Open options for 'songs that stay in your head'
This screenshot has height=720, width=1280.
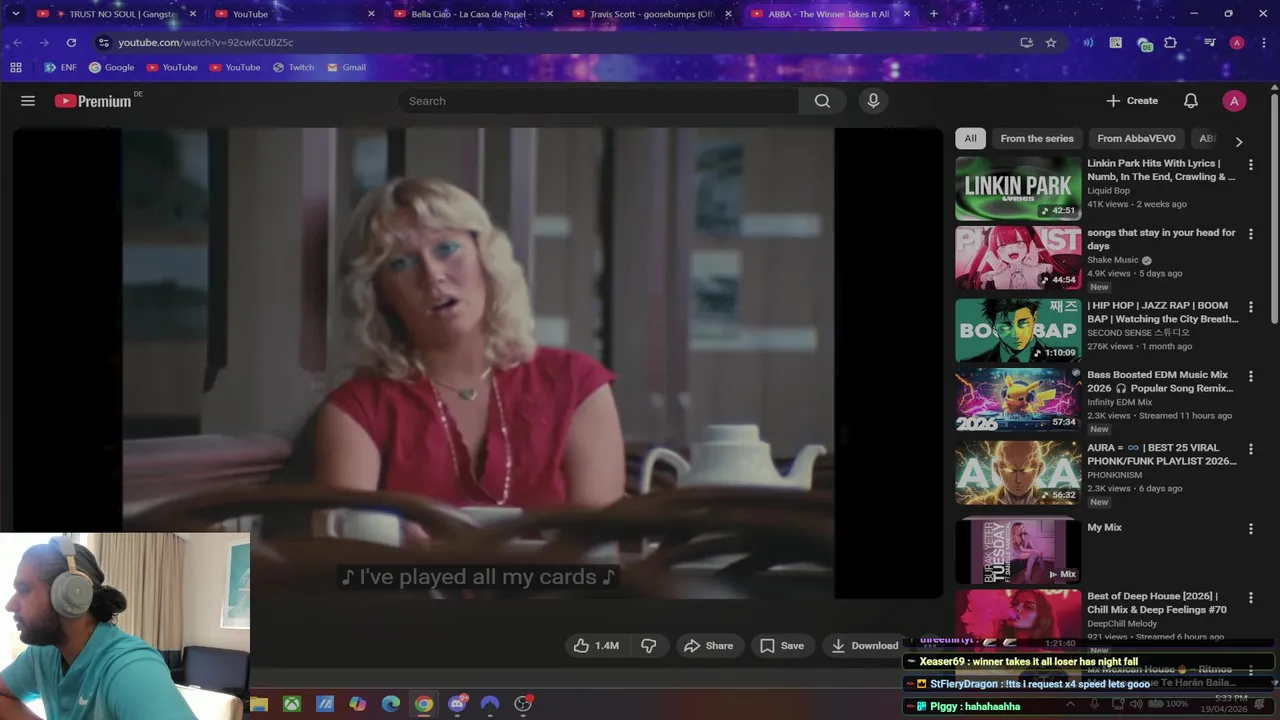pos(1250,234)
